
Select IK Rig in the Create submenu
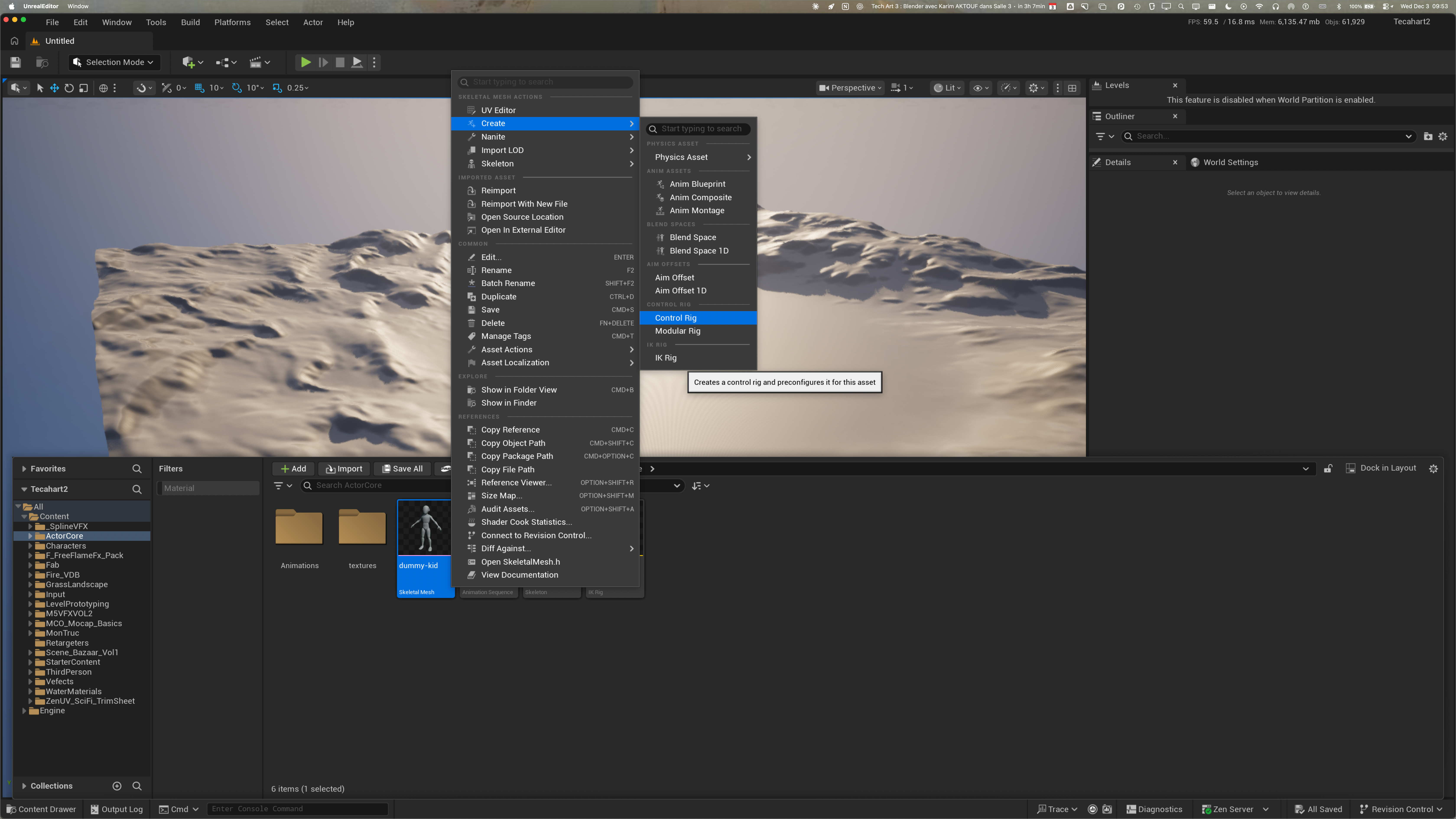coord(698,358)
